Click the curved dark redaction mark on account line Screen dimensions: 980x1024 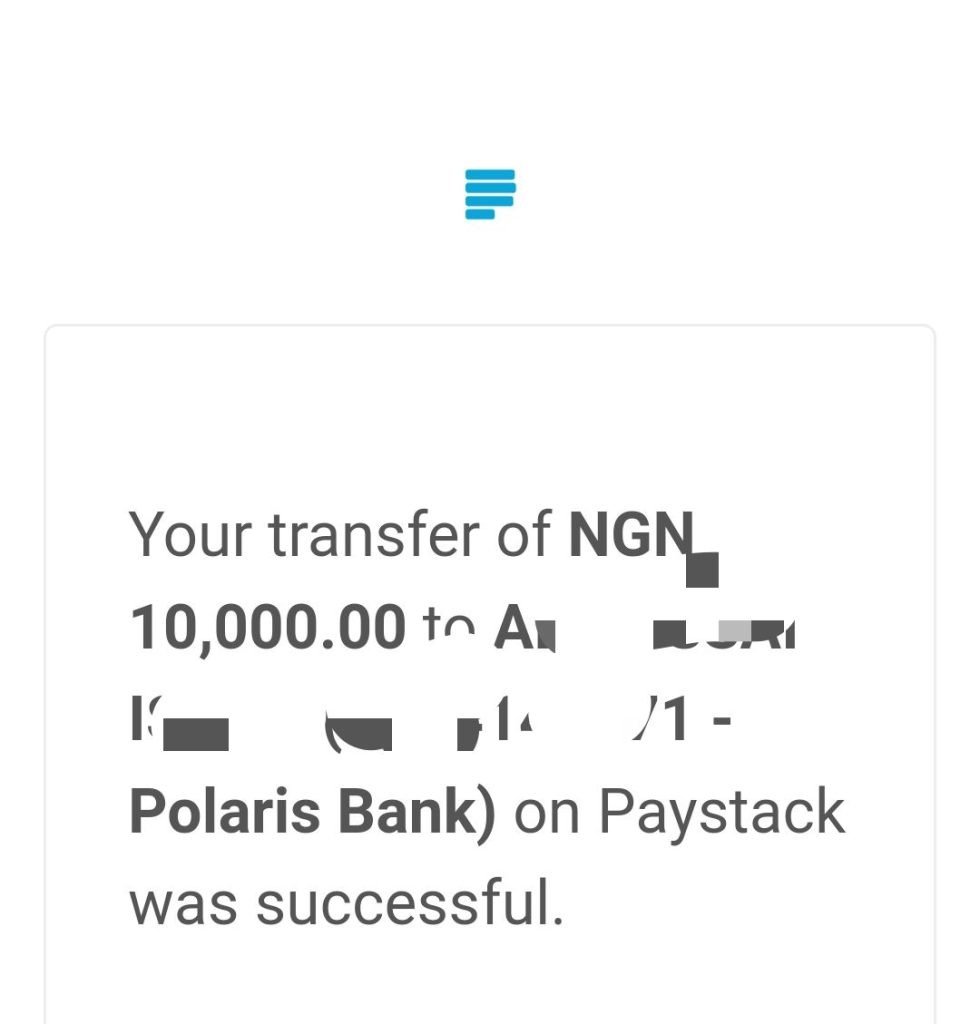(x=358, y=735)
